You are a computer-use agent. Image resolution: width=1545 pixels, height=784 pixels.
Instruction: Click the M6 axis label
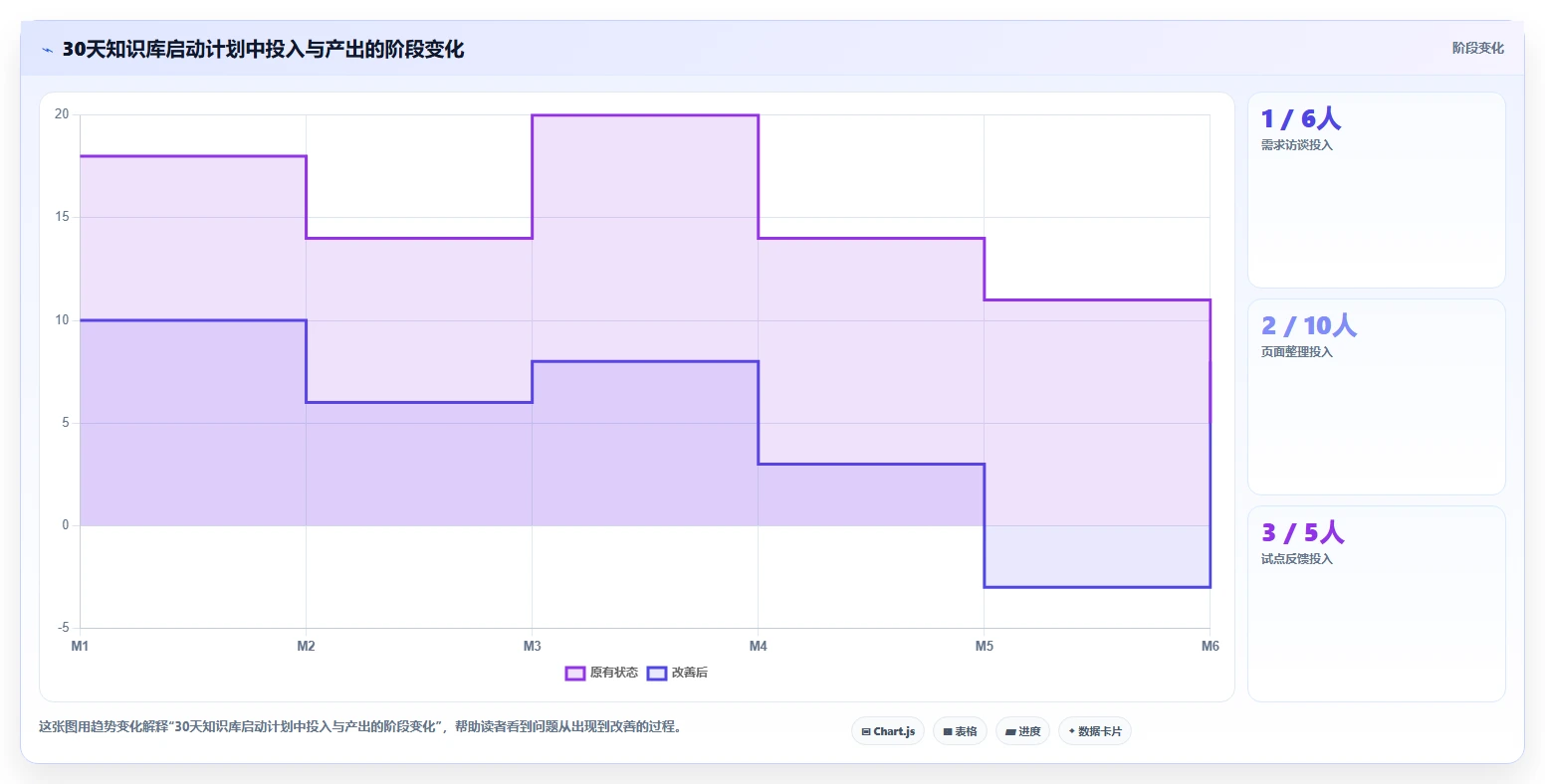pos(1210,647)
